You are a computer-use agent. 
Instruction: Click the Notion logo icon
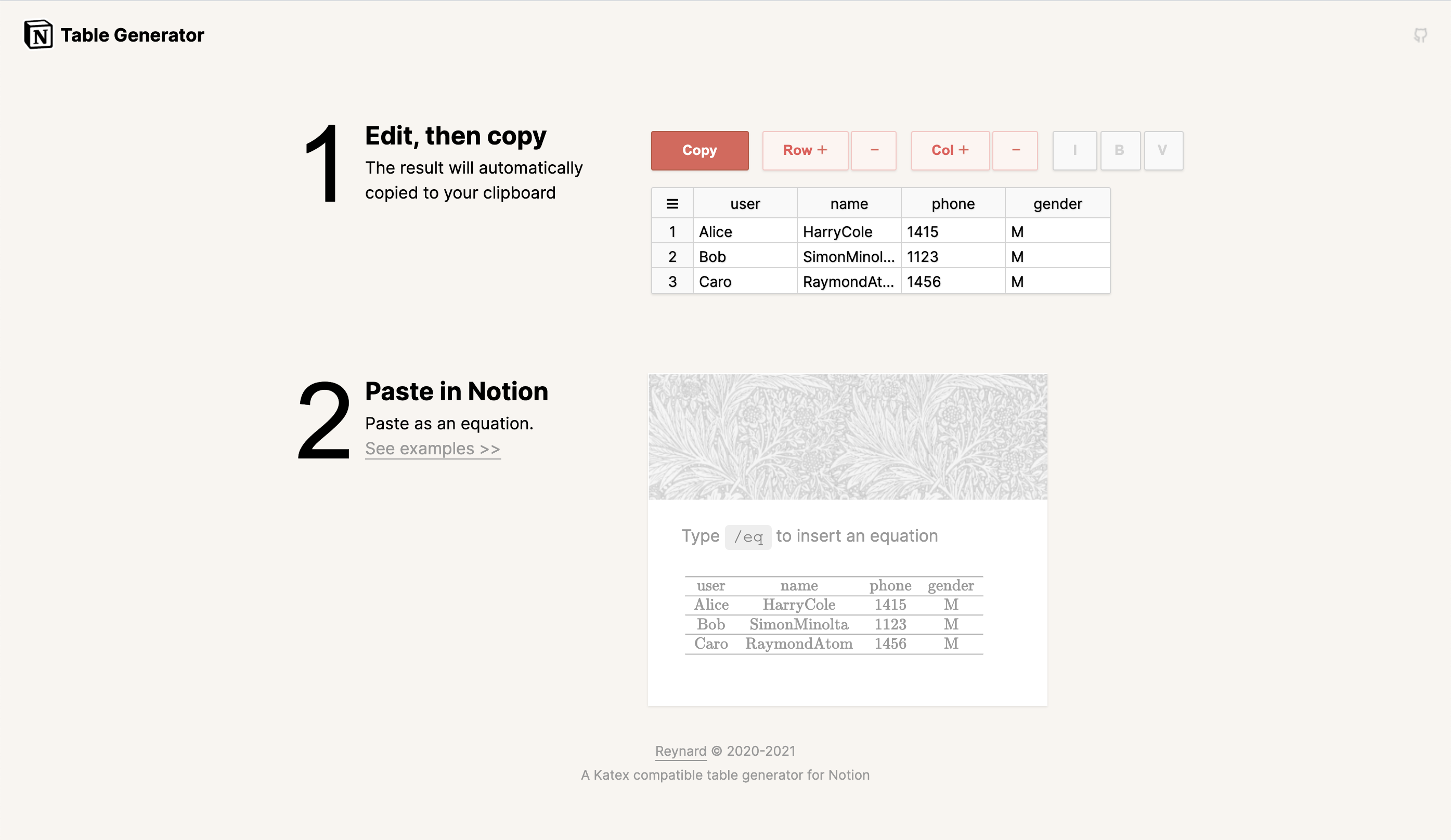(38, 34)
